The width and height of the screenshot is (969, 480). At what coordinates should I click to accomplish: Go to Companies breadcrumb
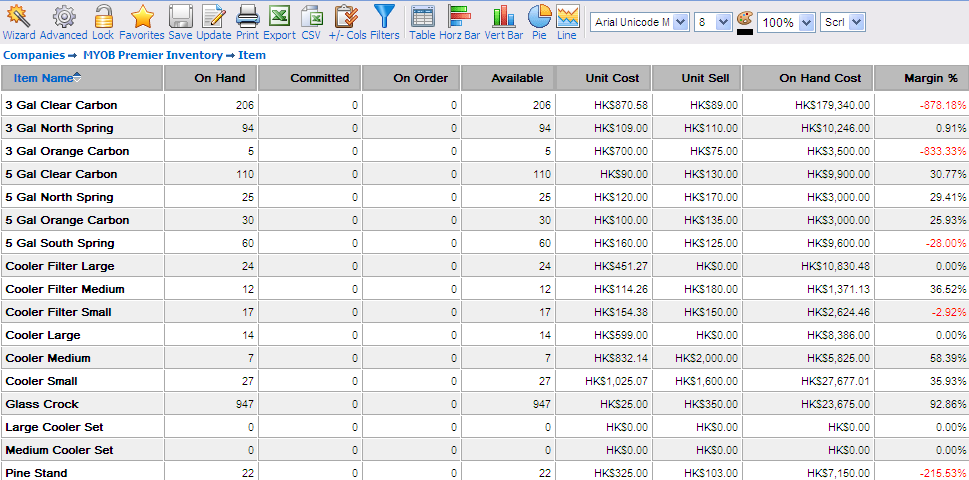pos(33,55)
